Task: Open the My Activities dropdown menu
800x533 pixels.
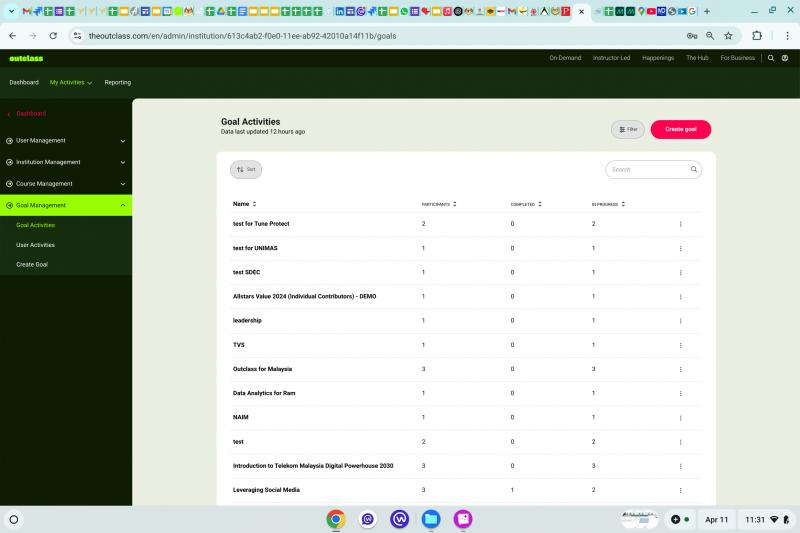Action: (x=71, y=83)
